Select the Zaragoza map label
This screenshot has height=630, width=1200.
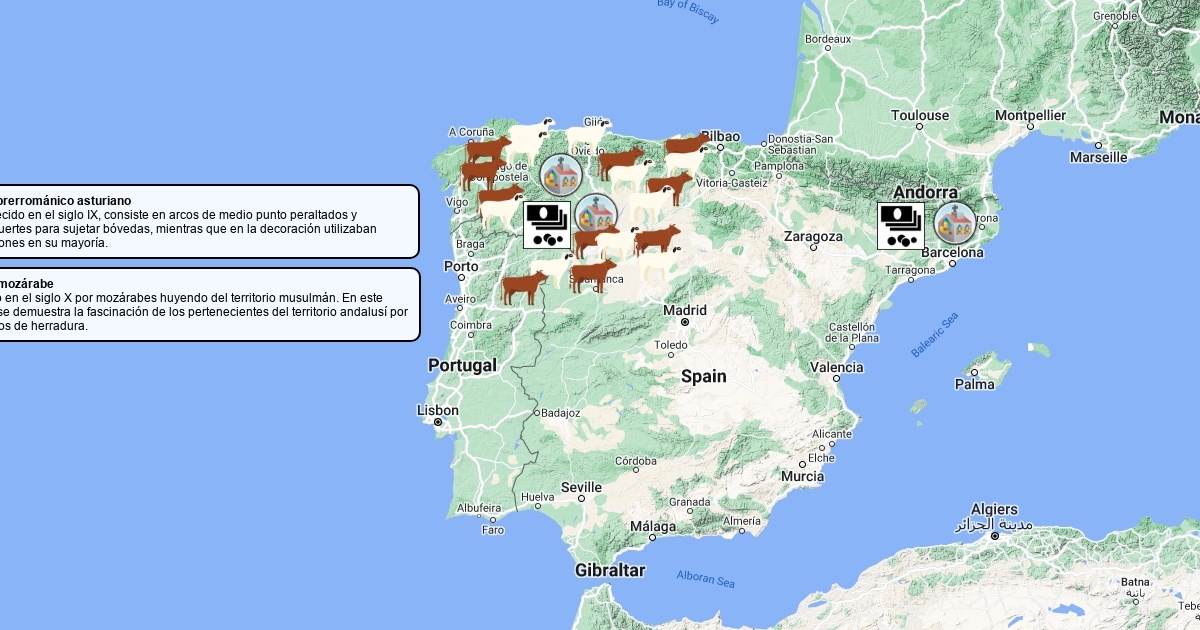click(813, 237)
